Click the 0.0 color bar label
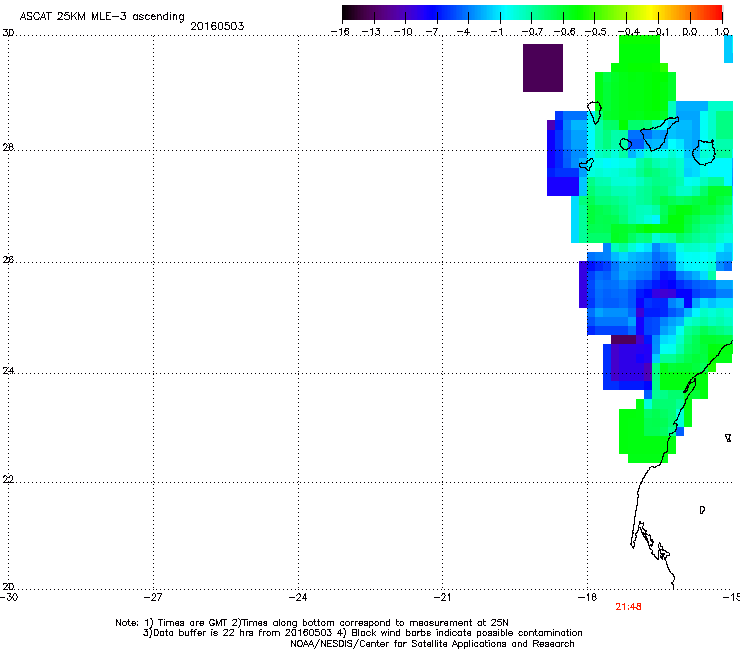The height and width of the screenshot is (650, 740). pyautogui.click(x=690, y=32)
